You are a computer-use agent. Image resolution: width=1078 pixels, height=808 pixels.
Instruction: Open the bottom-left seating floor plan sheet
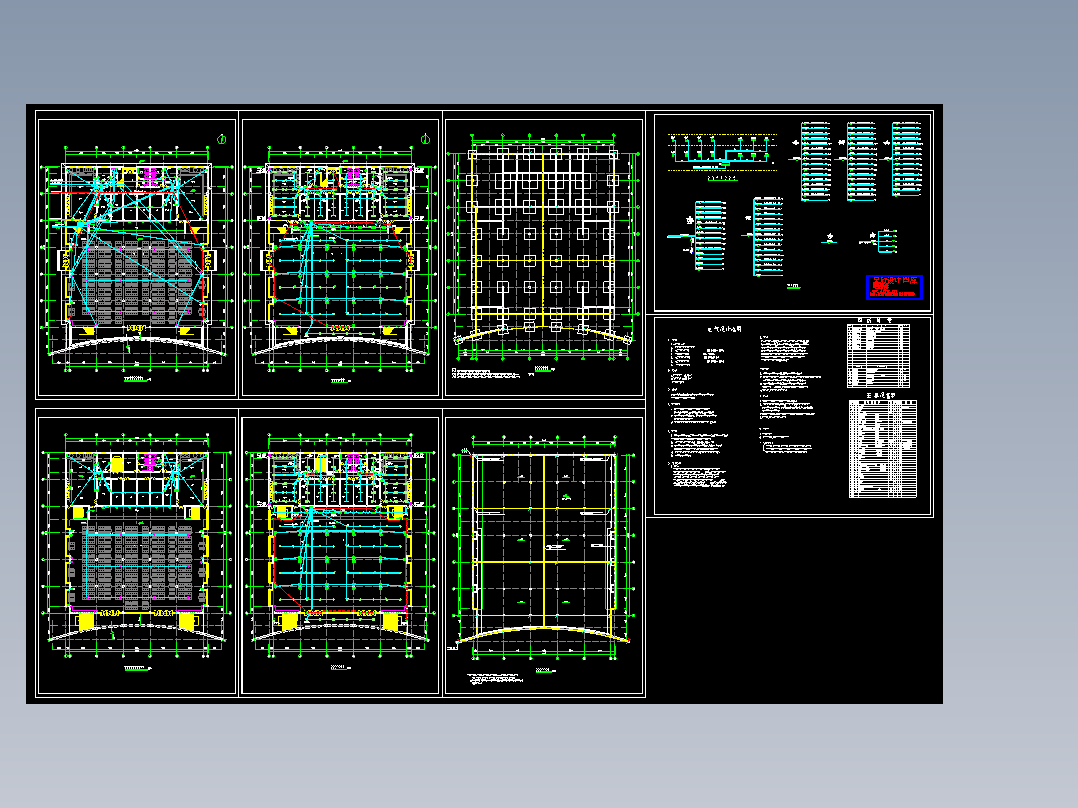click(x=137, y=556)
